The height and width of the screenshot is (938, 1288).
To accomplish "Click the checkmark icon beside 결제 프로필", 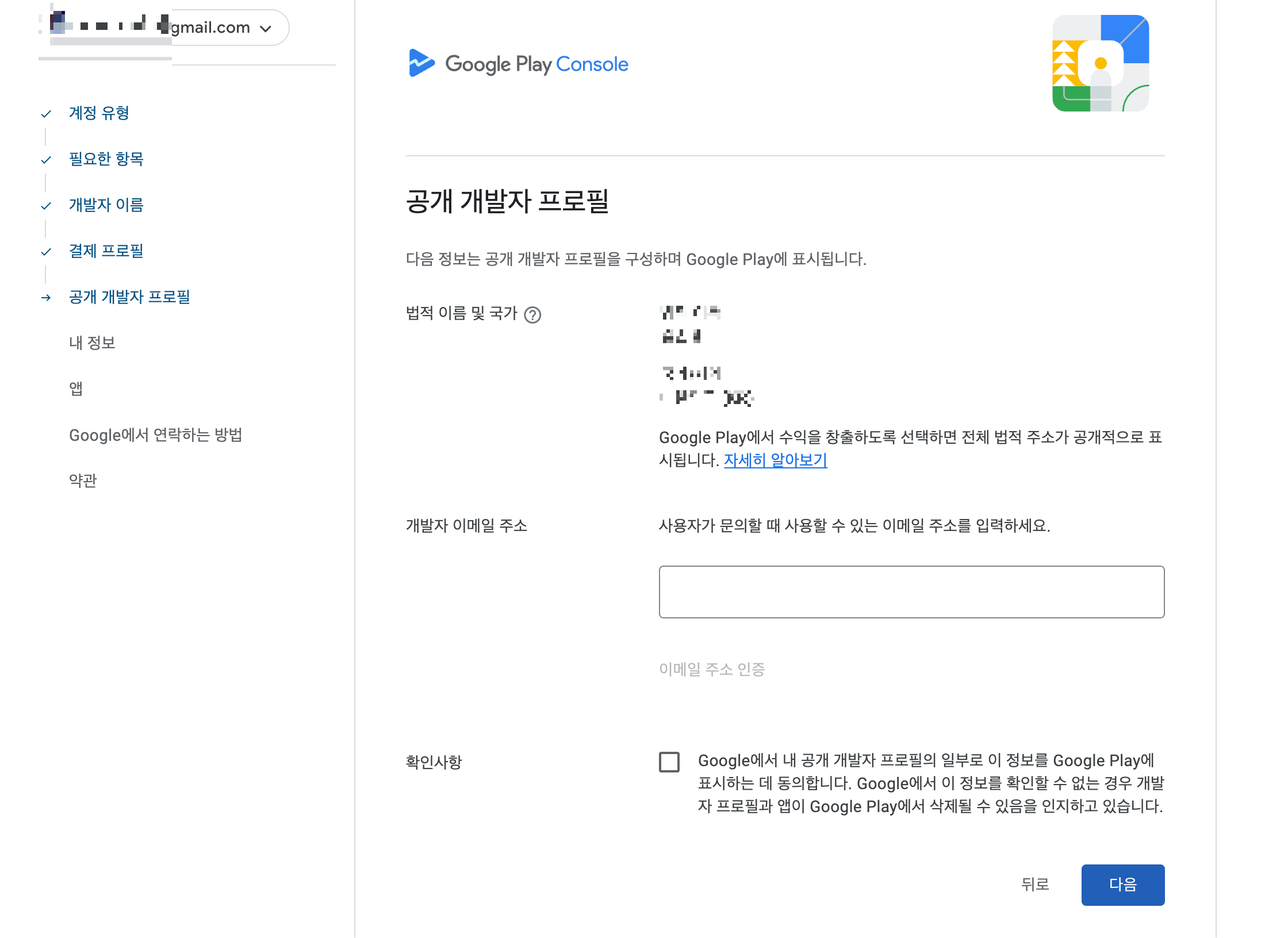I will 46,252.
